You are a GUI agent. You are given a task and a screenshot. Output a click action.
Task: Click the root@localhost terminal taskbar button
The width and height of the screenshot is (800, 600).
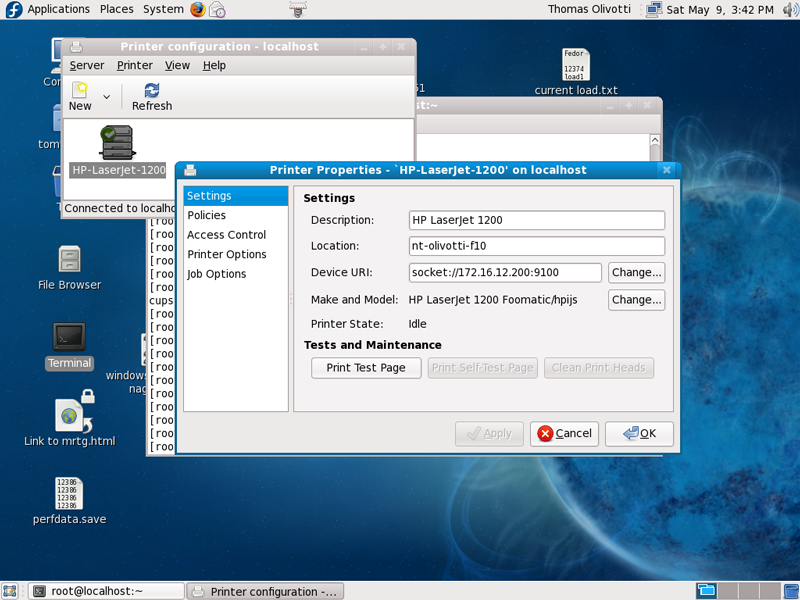pos(106,591)
